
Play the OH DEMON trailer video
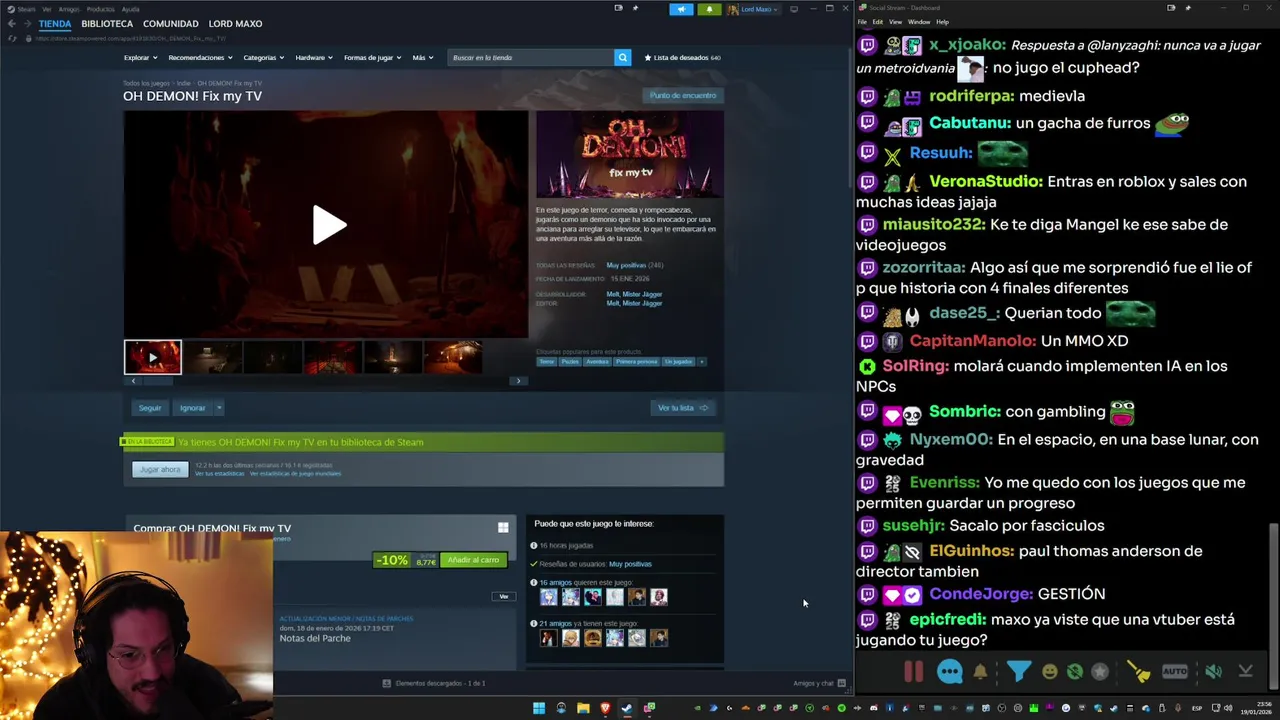tap(329, 225)
